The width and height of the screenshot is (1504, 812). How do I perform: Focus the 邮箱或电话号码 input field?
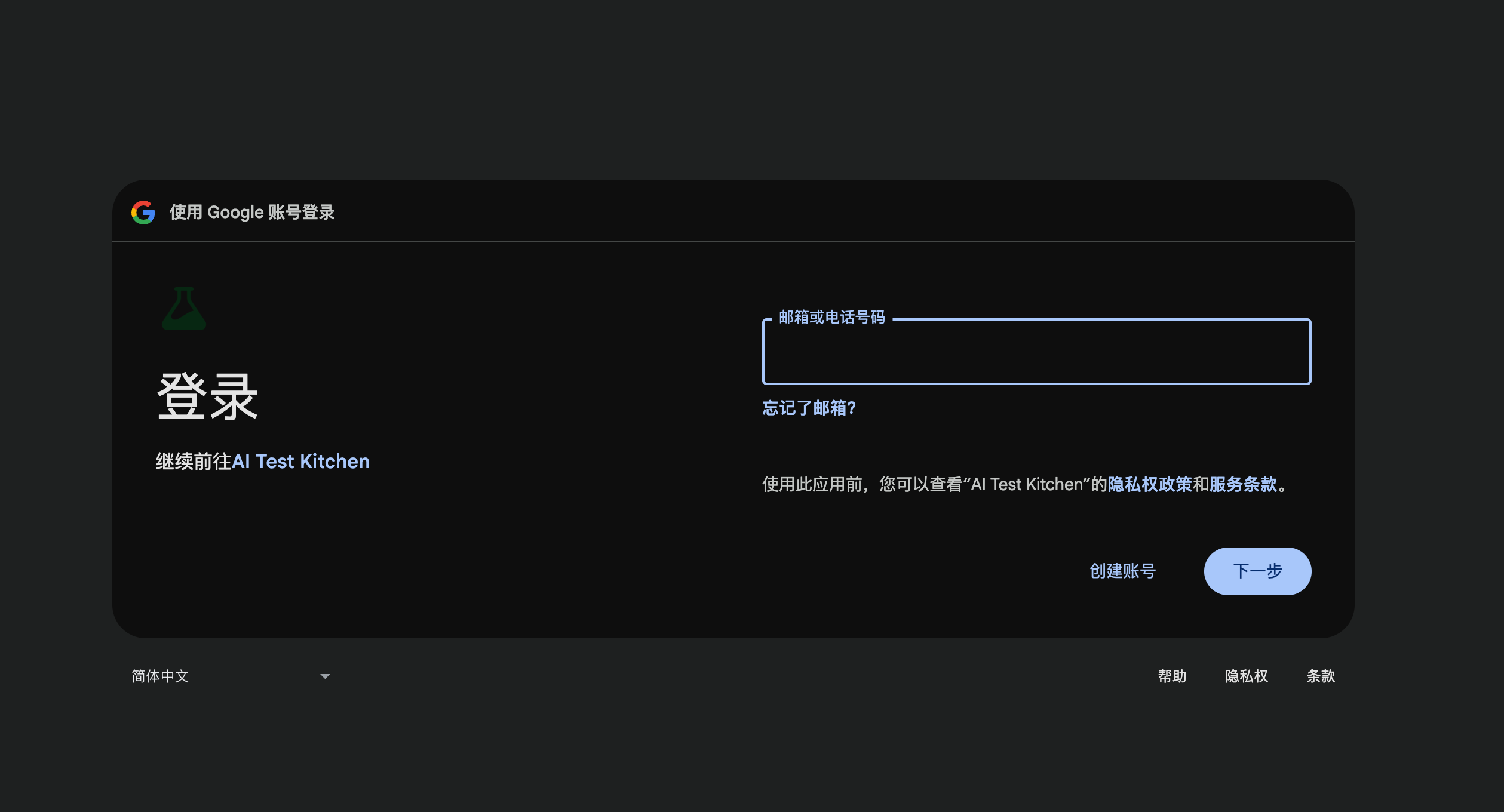pyautogui.click(x=1036, y=352)
